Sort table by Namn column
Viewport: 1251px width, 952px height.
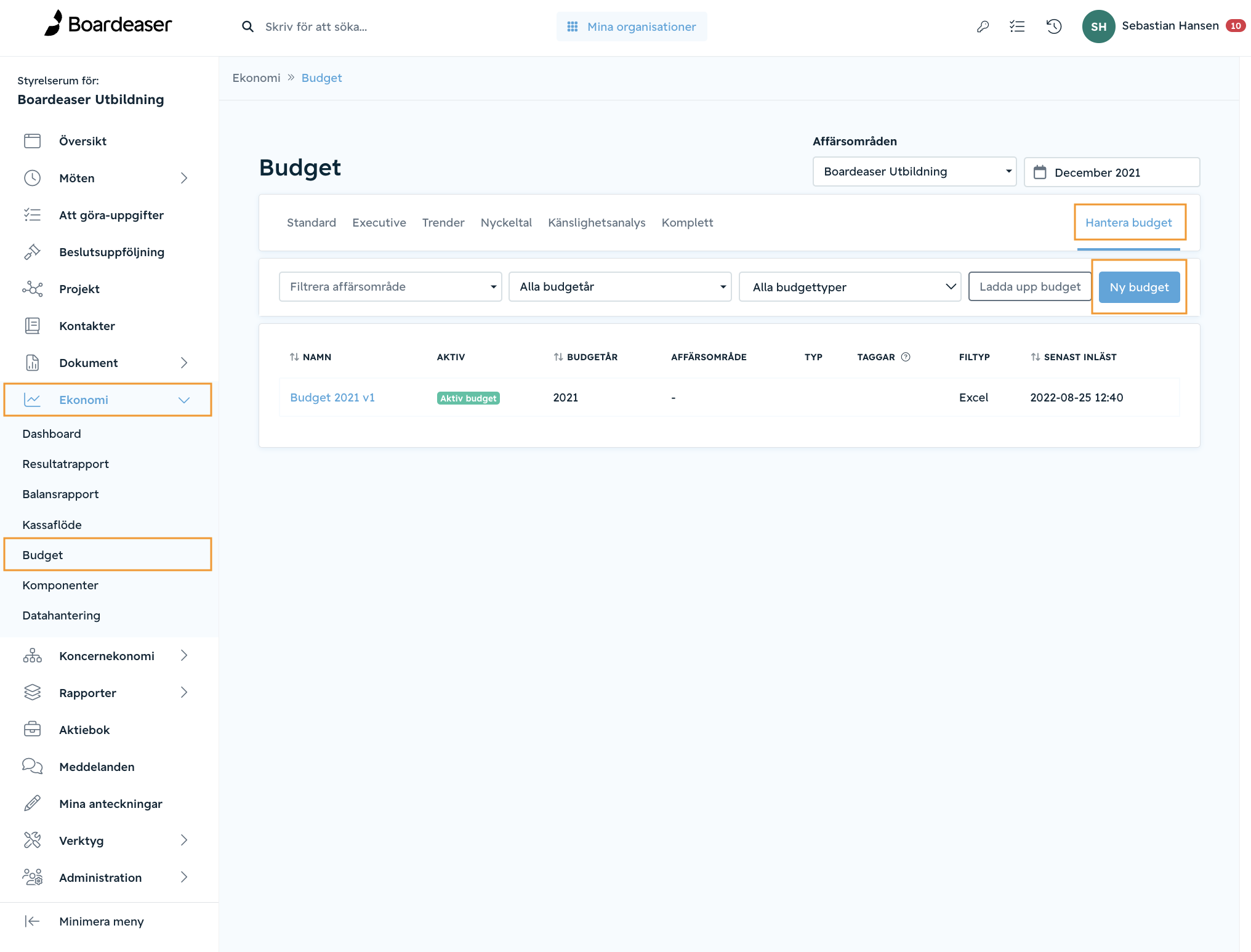click(310, 357)
